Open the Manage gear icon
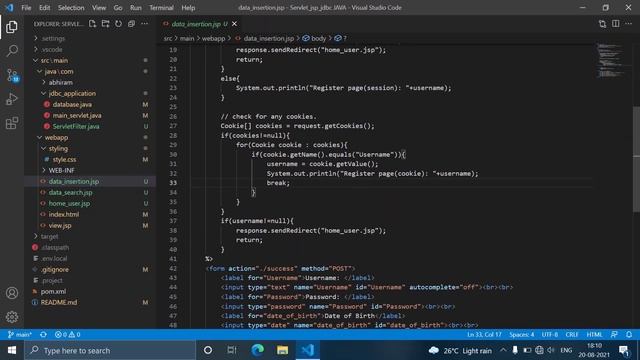The height and width of the screenshot is (360, 640). coord(12,317)
